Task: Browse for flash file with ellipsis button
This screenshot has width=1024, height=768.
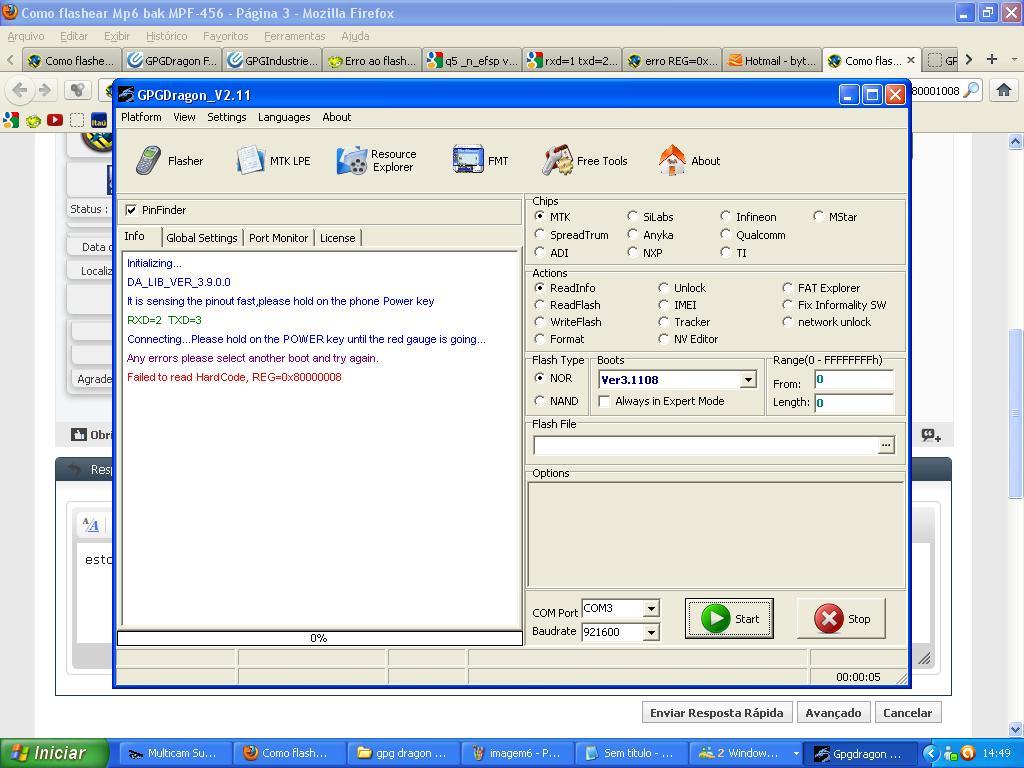Action: [886, 445]
